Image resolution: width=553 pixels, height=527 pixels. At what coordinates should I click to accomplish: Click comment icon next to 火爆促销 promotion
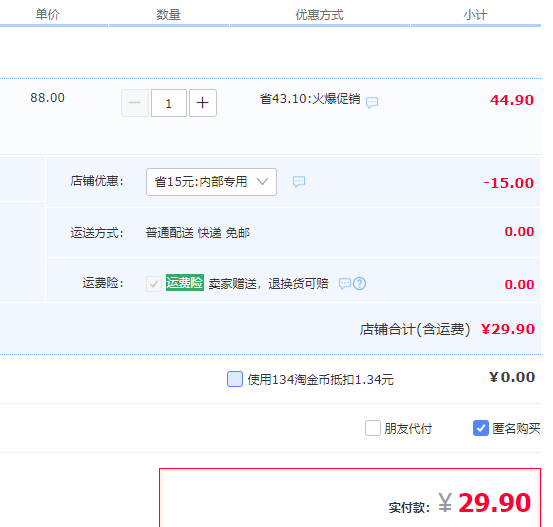click(x=372, y=102)
